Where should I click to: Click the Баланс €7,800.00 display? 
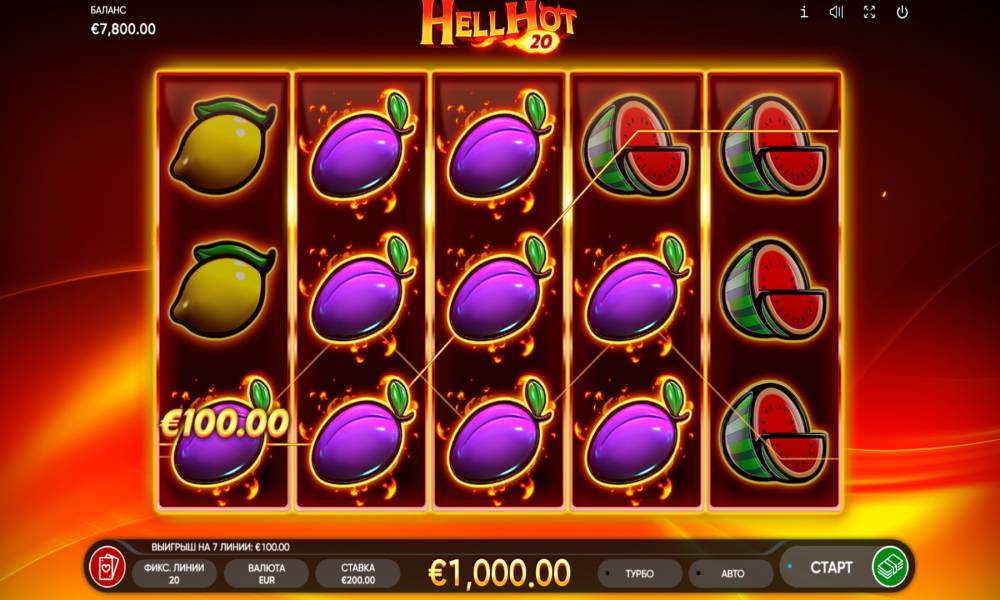pos(122,21)
